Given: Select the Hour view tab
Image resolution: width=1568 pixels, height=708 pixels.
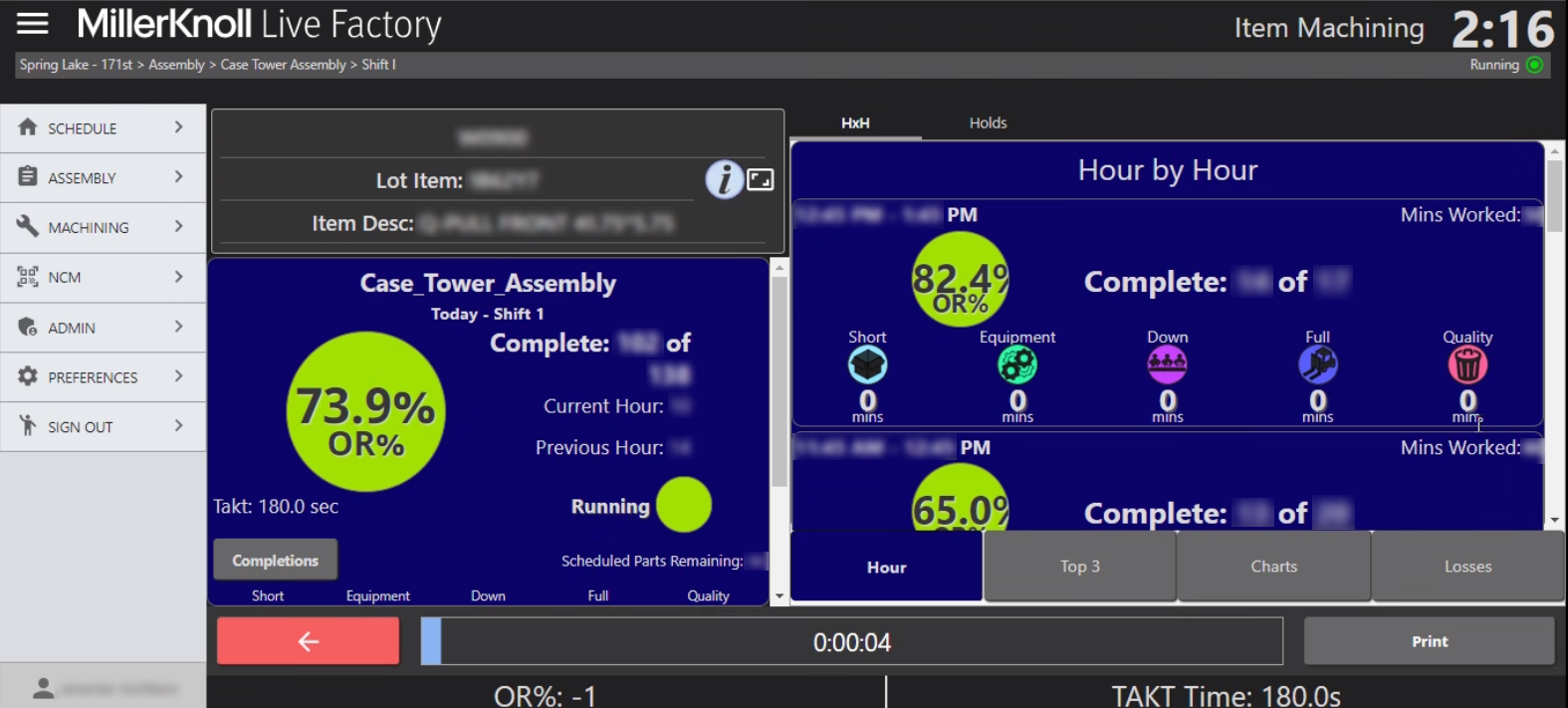Looking at the screenshot, I should 886,567.
